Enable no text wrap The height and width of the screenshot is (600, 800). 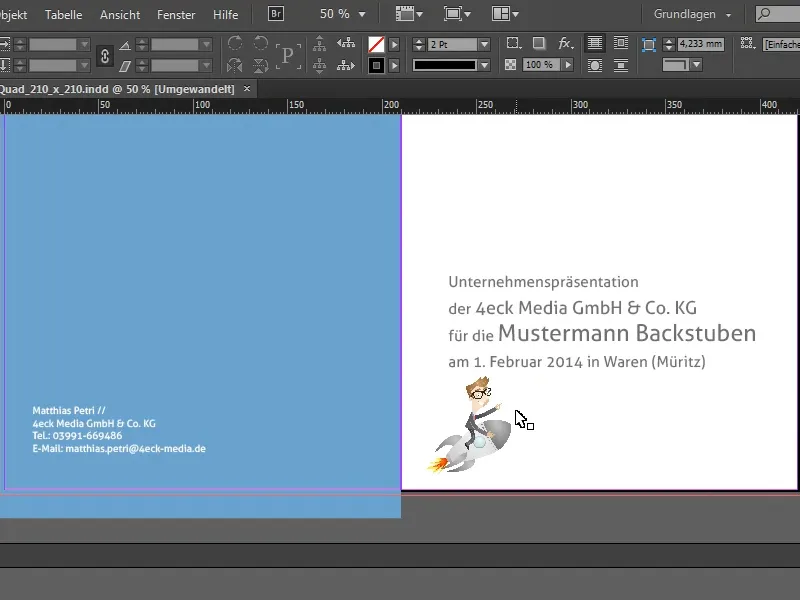pyautogui.click(x=594, y=43)
